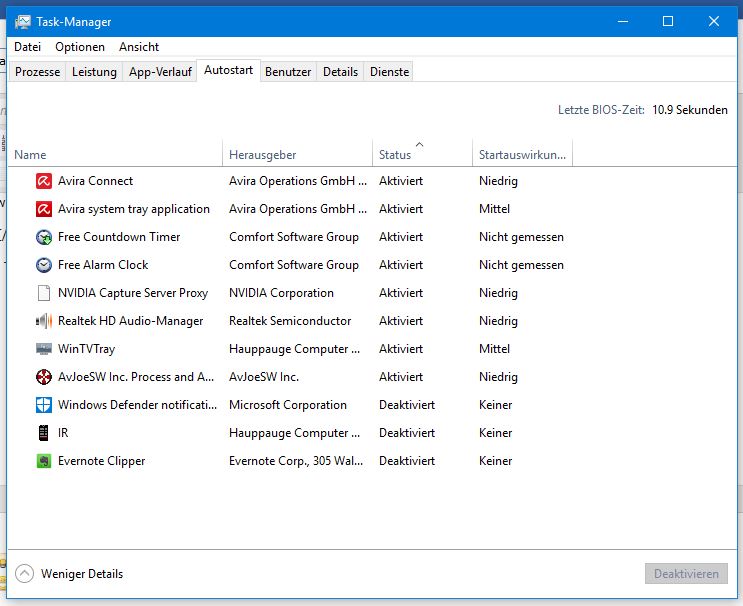Click the NVIDIA Capture Server Proxy file icon
Image resolution: width=743 pixels, height=606 pixels.
pos(44,293)
